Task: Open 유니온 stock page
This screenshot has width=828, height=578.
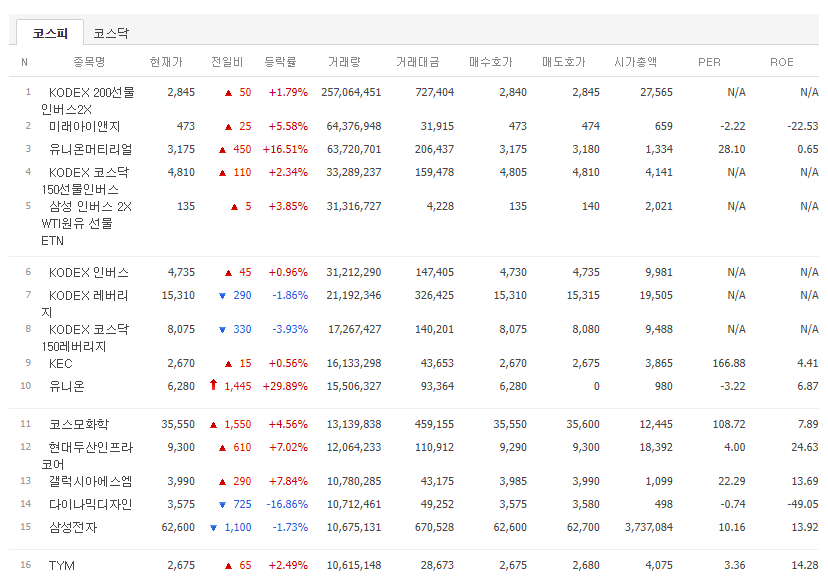Action: 67,386
